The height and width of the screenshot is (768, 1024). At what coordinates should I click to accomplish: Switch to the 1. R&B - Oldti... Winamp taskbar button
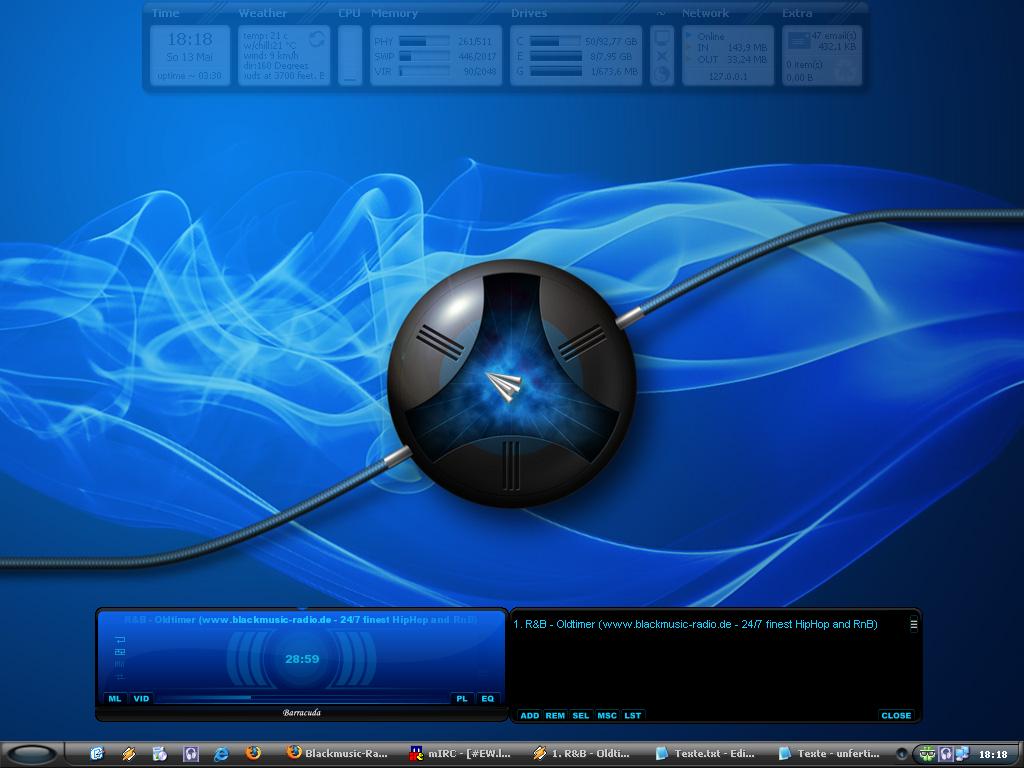coord(583,754)
